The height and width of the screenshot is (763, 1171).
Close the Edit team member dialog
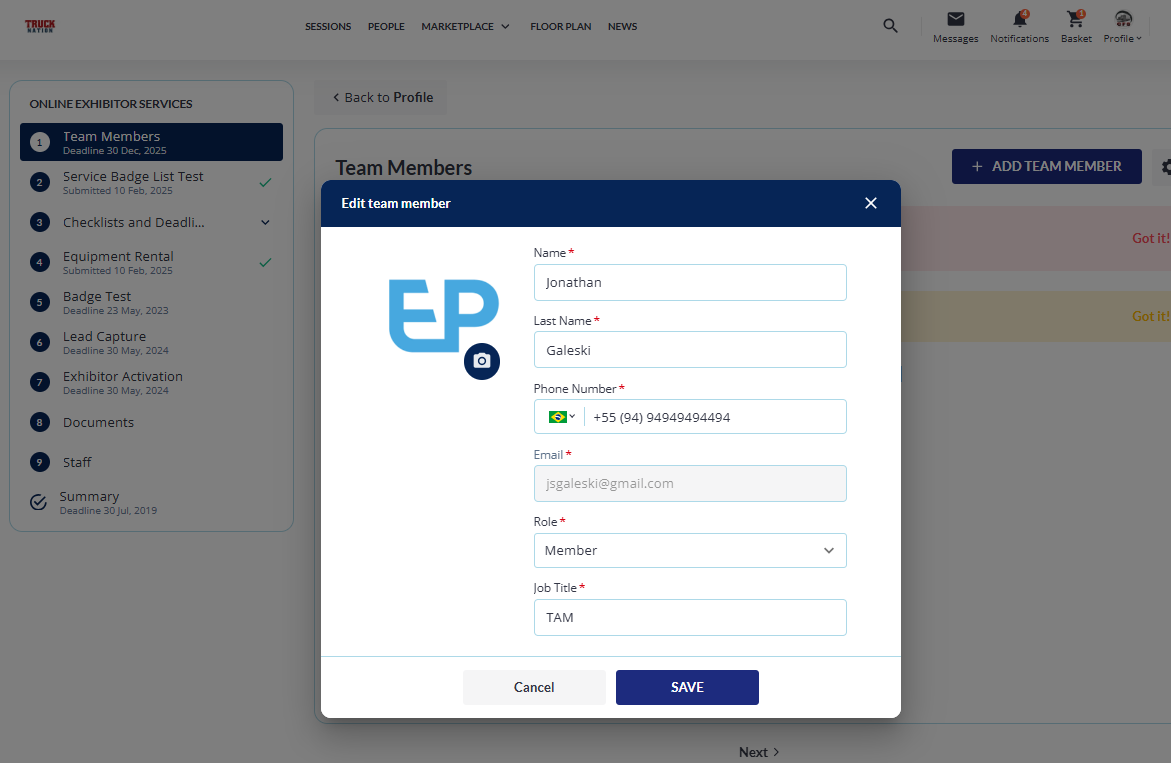coord(870,203)
